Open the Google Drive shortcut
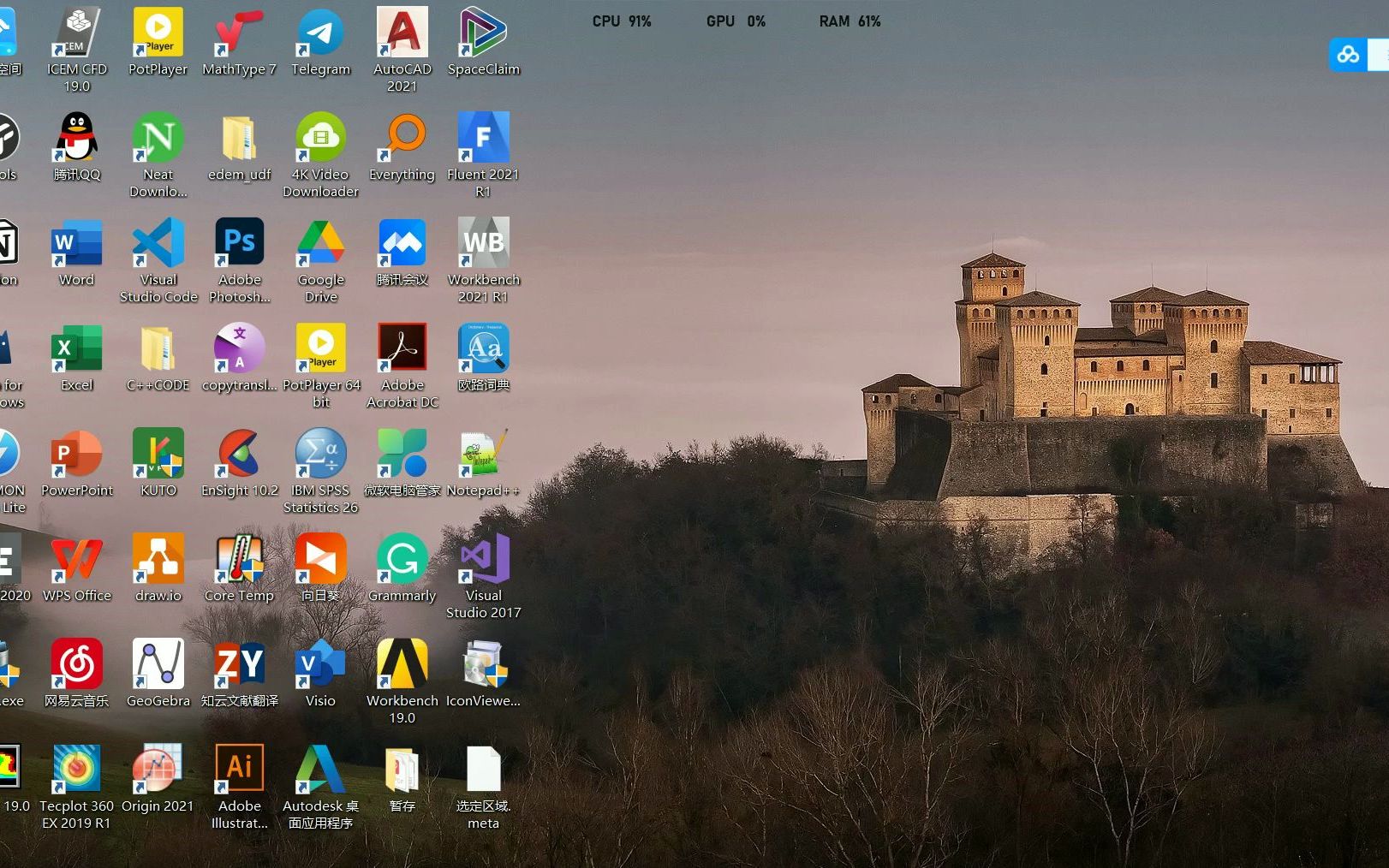This screenshot has width=1389, height=868. [321, 260]
